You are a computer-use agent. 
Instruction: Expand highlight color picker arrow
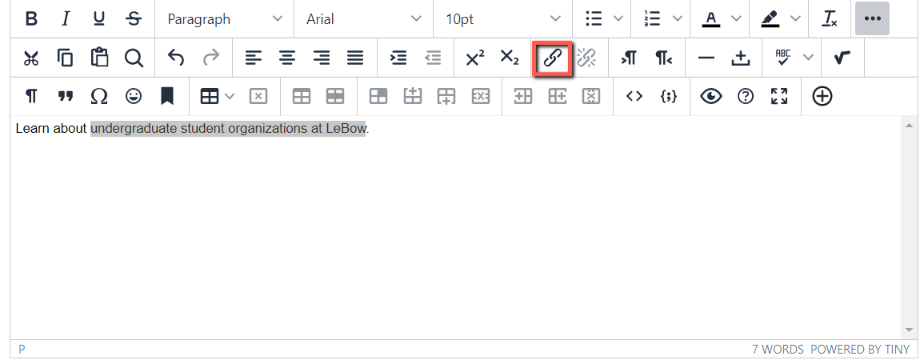[x=796, y=19]
